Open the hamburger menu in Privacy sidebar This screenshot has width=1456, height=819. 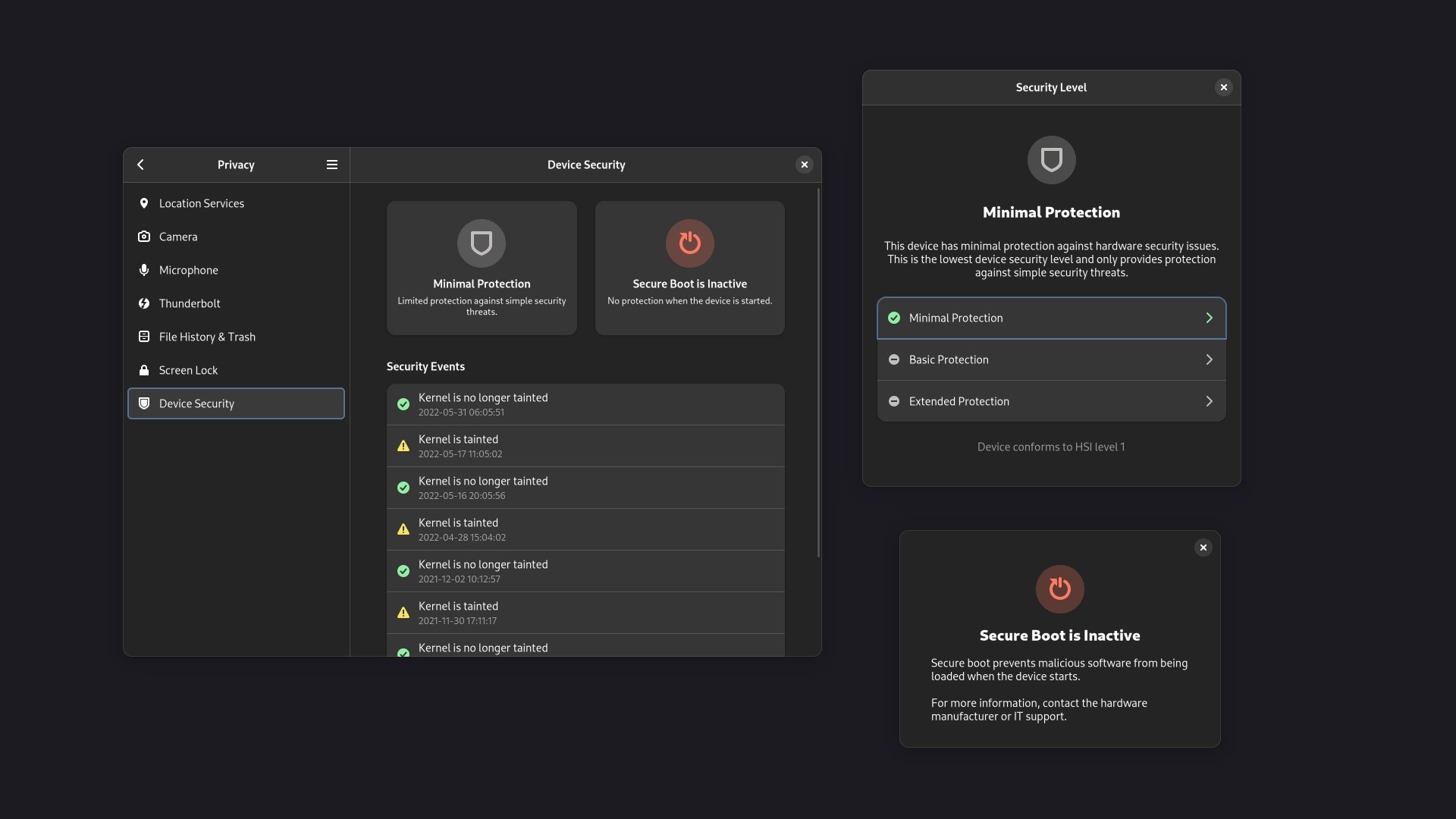[331, 165]
